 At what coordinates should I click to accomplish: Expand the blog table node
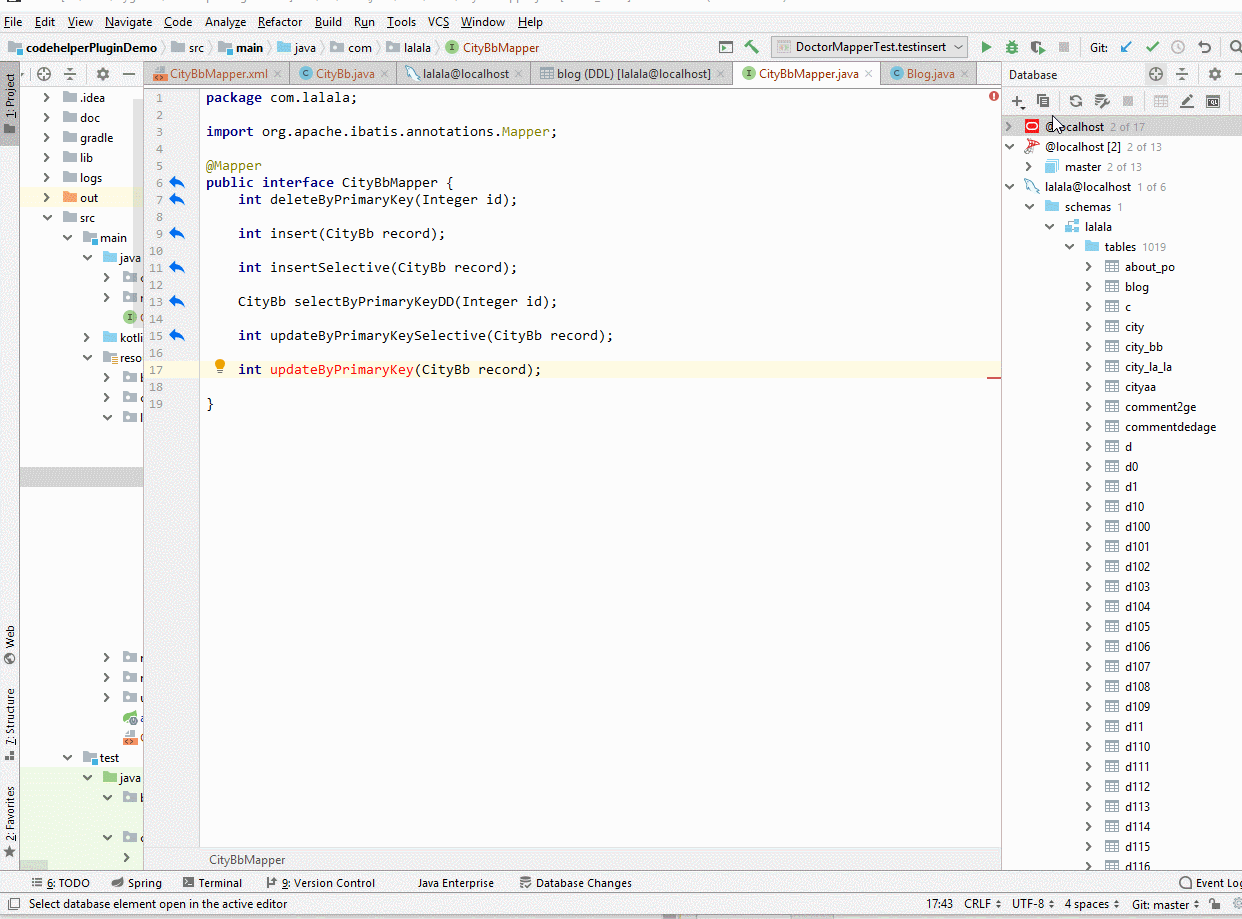pos(1089,287)
